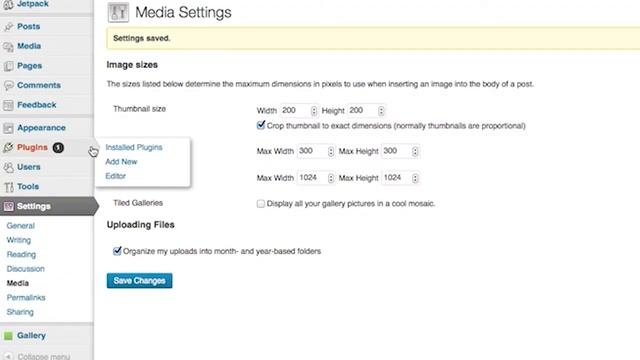Click the Jetpack sidebar icon
Image resolution: width=640 pixels, height=360 pixels.
tap(8, 5)
